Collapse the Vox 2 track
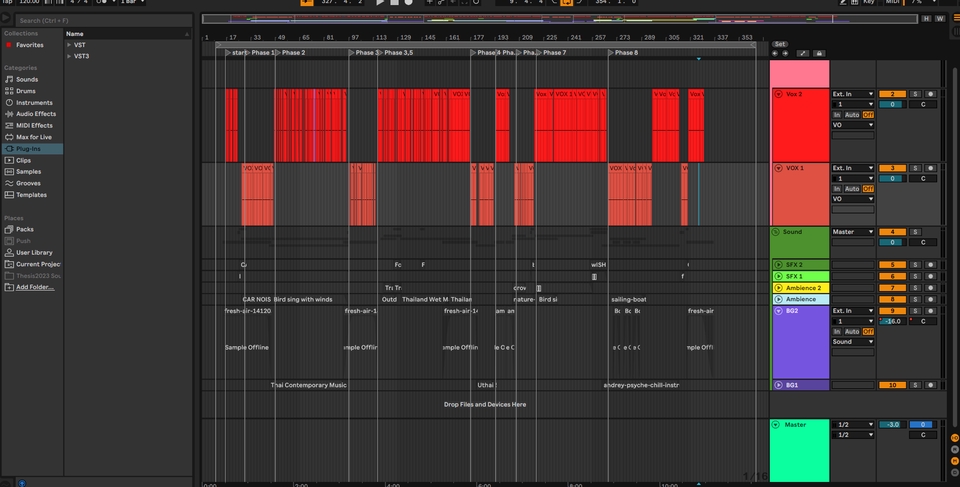 click(778, 94)
